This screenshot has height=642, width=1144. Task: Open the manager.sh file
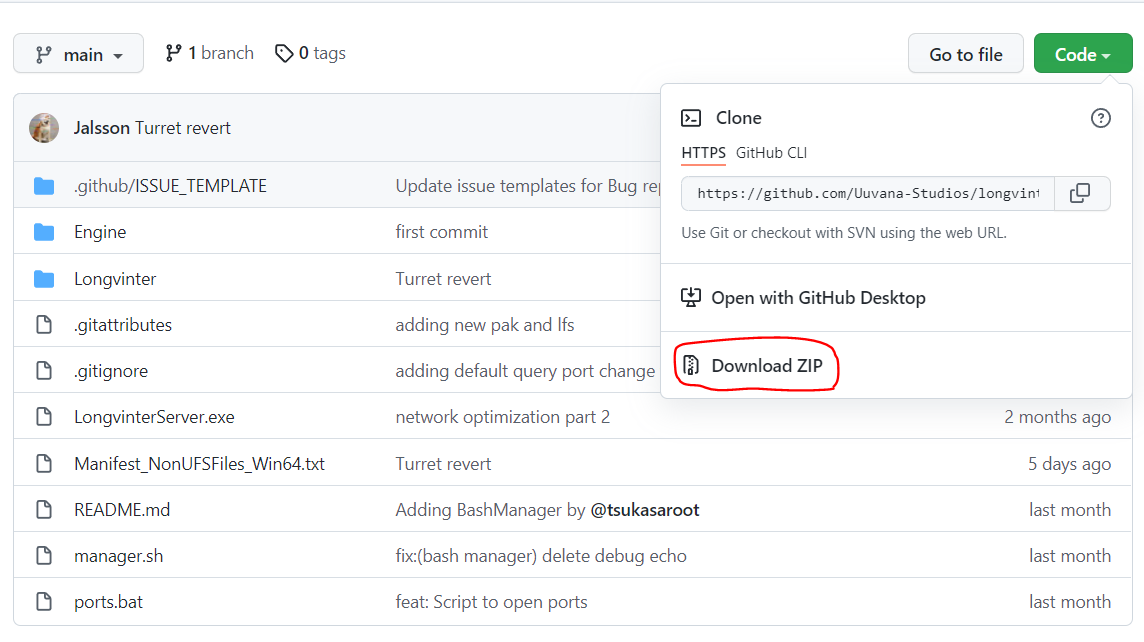[x=118, y=556]
